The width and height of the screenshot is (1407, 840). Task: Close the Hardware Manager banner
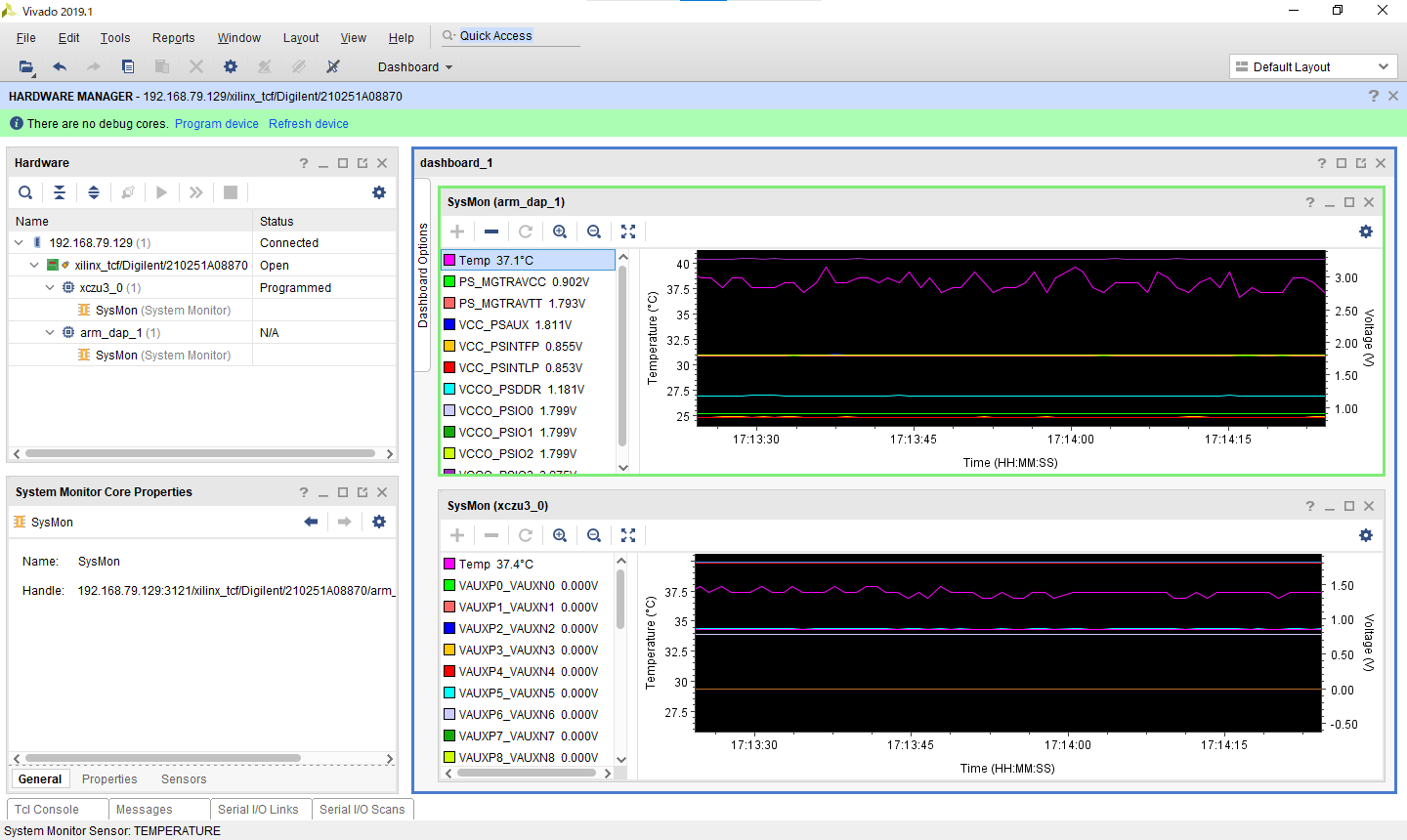[1393, 96]
